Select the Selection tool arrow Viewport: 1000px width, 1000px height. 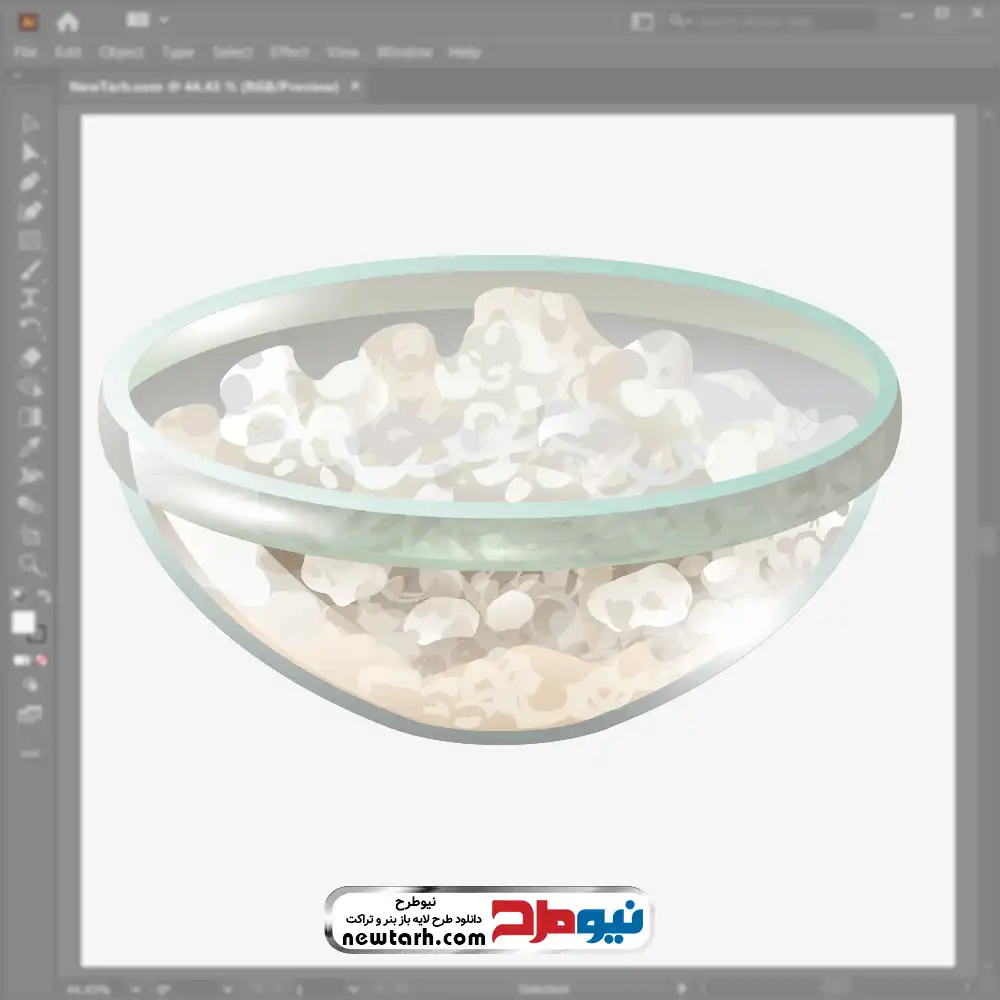coord(30,124)
